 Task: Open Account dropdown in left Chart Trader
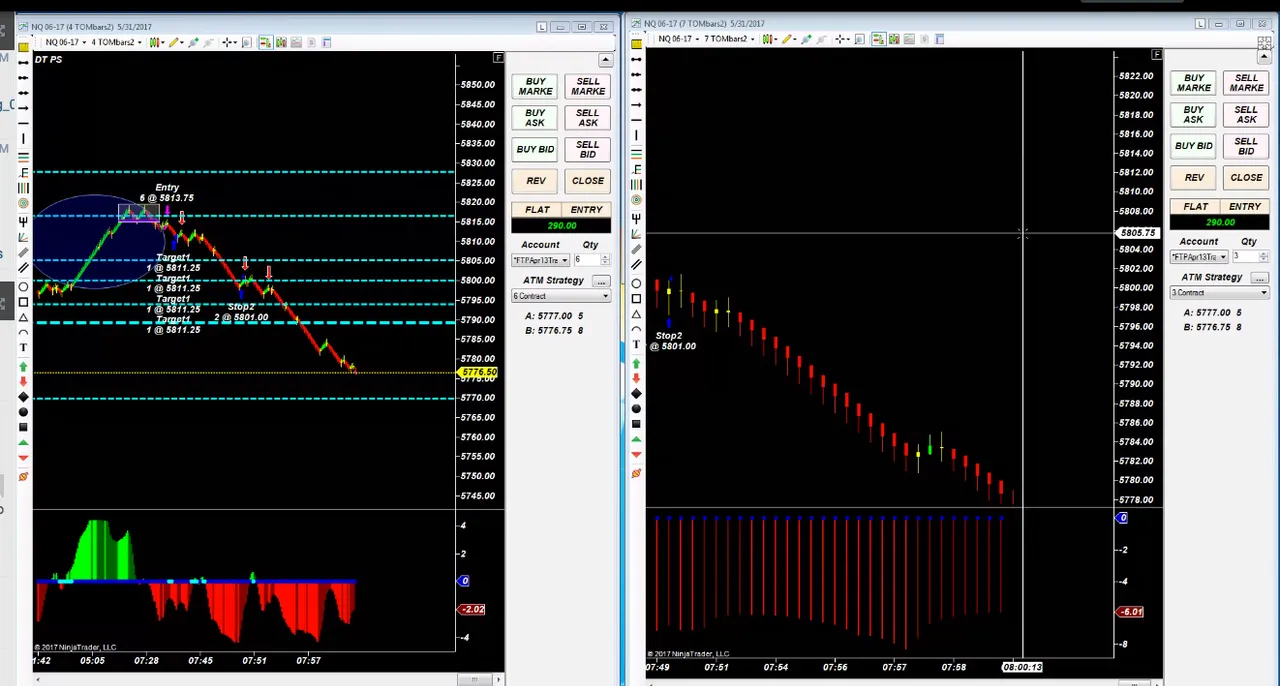coord(540,260)
